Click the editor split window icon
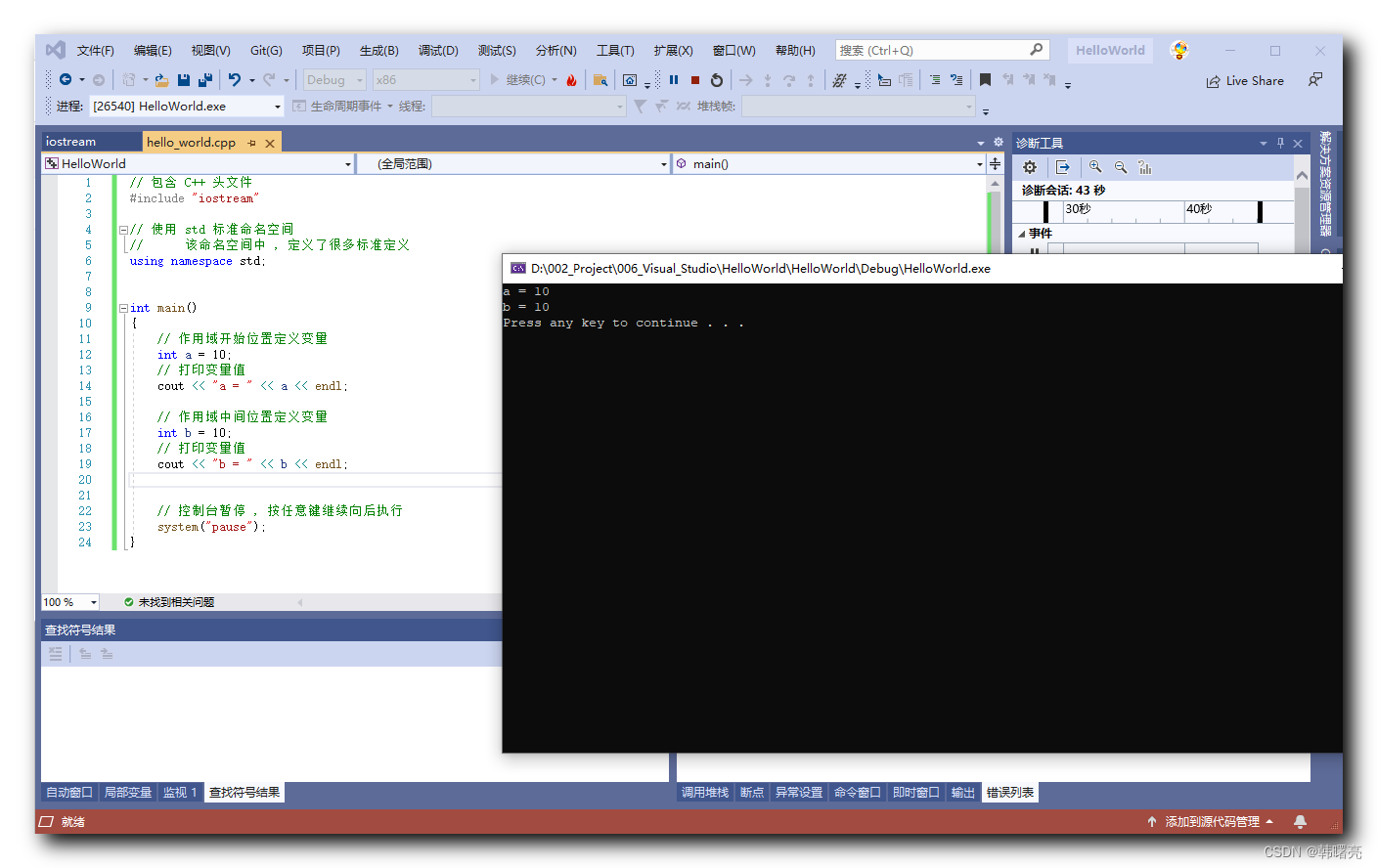Viewport: 1377px width, 868px height. pos(995,164)
